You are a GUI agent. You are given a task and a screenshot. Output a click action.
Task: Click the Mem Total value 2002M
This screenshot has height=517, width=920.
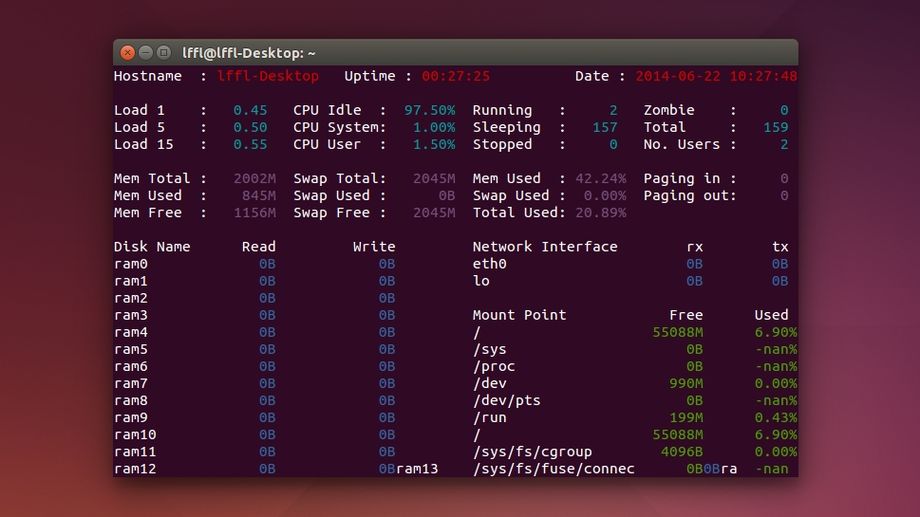255,178
